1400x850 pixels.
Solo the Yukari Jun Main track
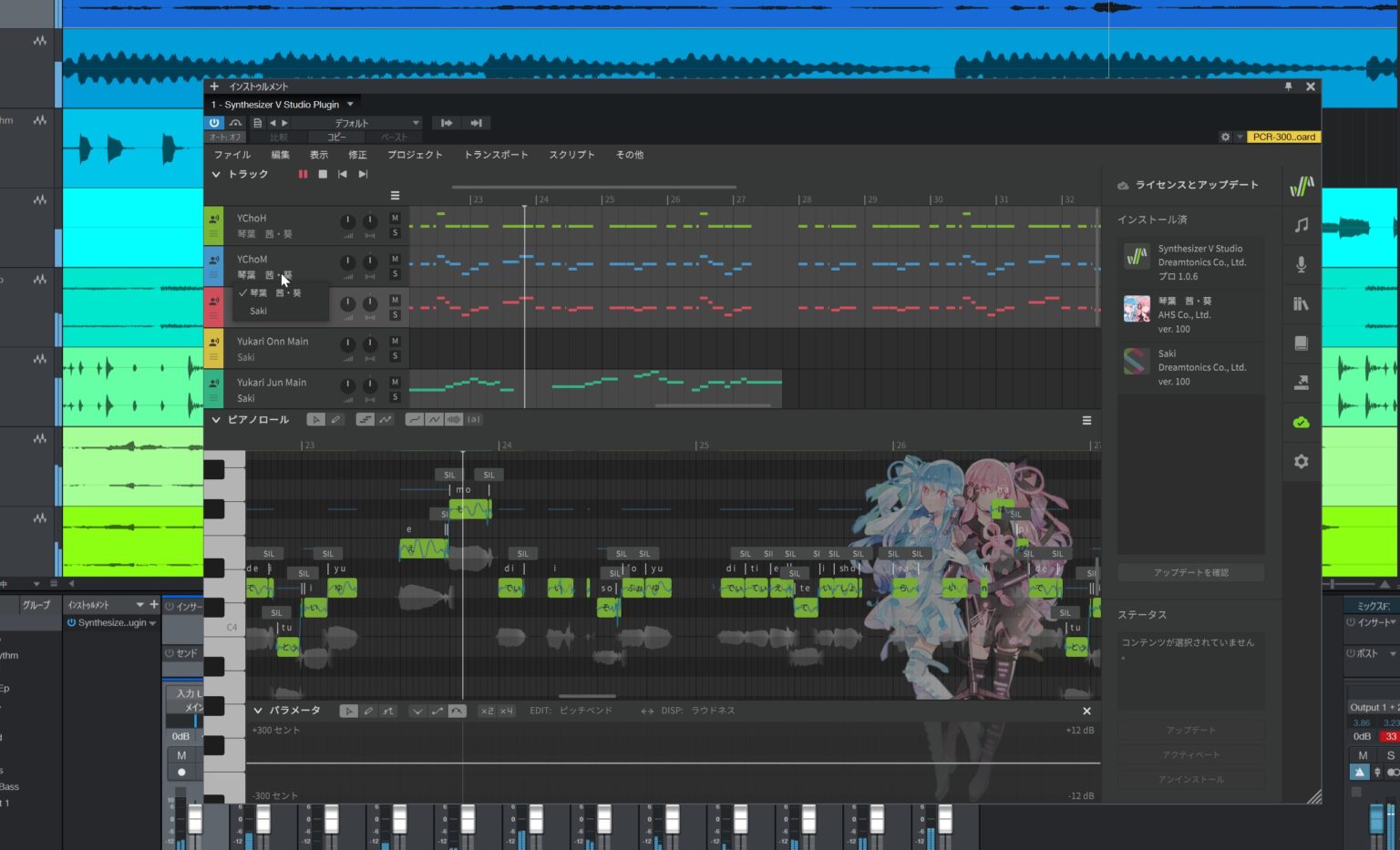tap(395, 396)
